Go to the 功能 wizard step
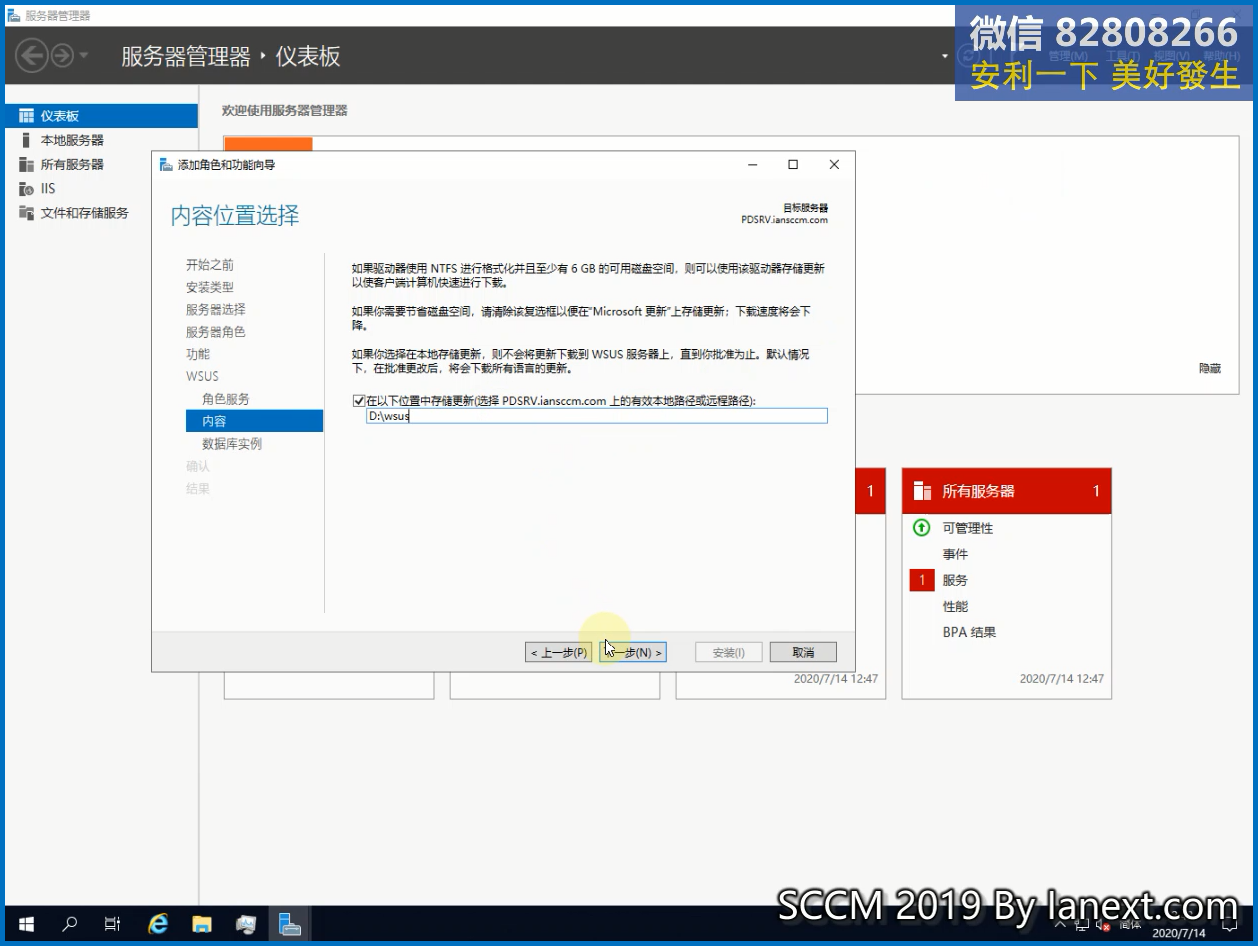This screenshot has height=946, width=1258. (198, 354)
